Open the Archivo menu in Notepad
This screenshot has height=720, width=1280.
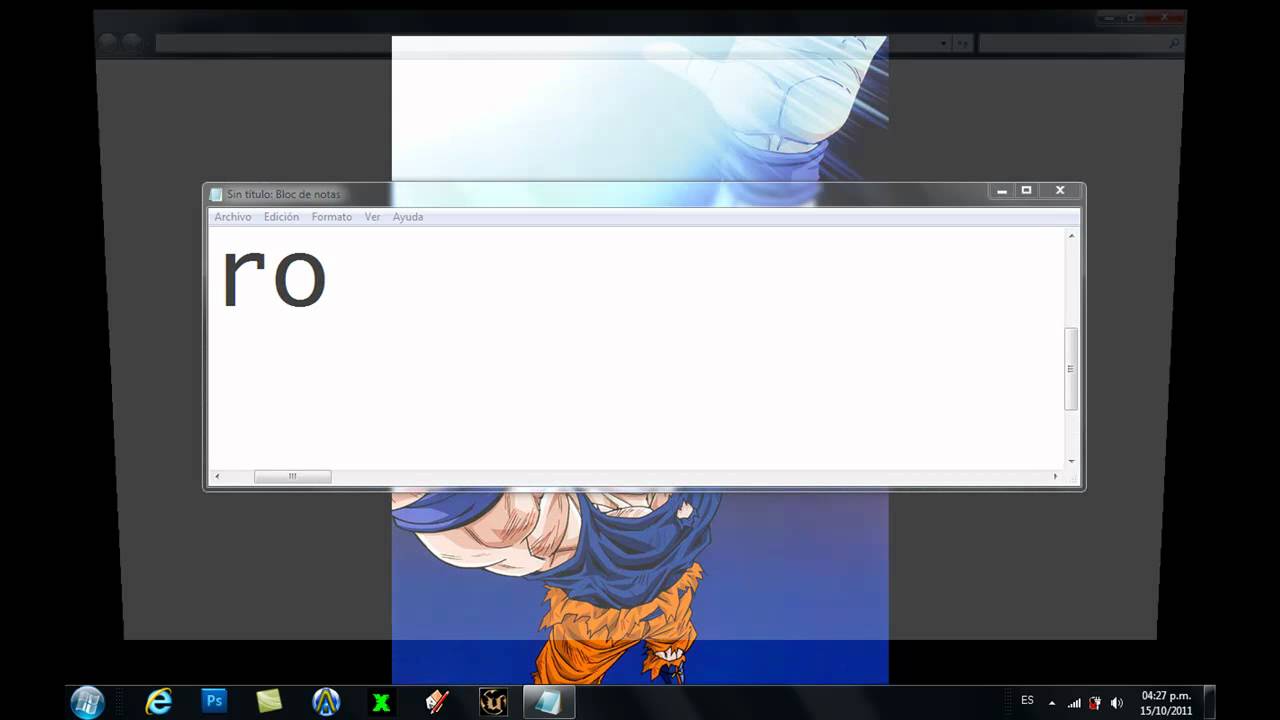pyautogui.click(x=233, y=217)
